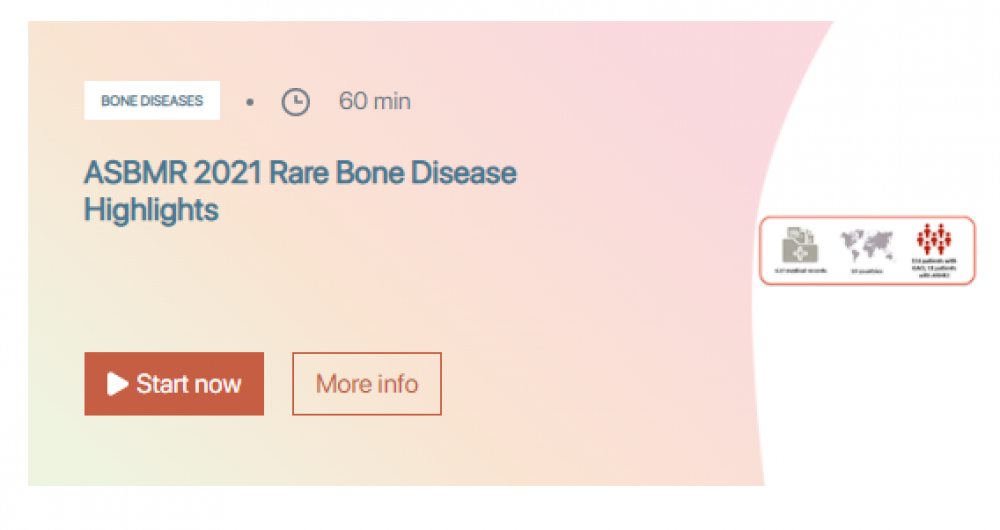Screen dimensions: 1000x530
Task: Click the word Highlights in the title
Action: (x=151, y=210)
